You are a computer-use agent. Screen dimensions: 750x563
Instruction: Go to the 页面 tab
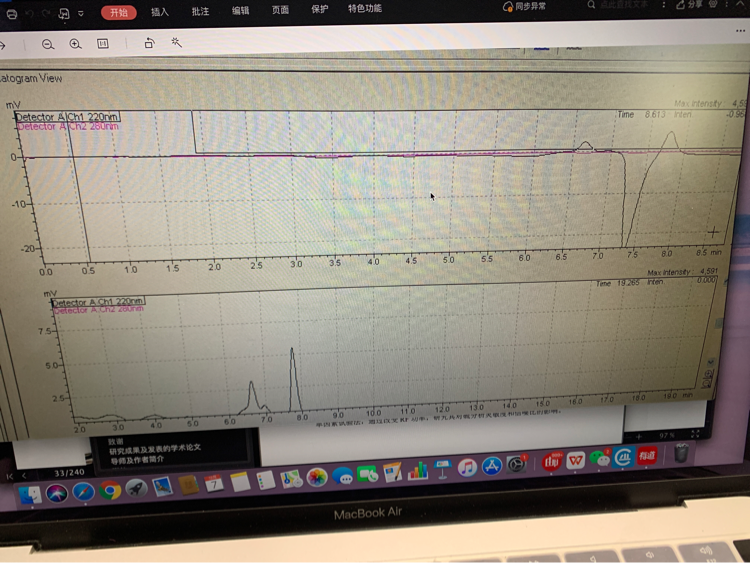280,10
